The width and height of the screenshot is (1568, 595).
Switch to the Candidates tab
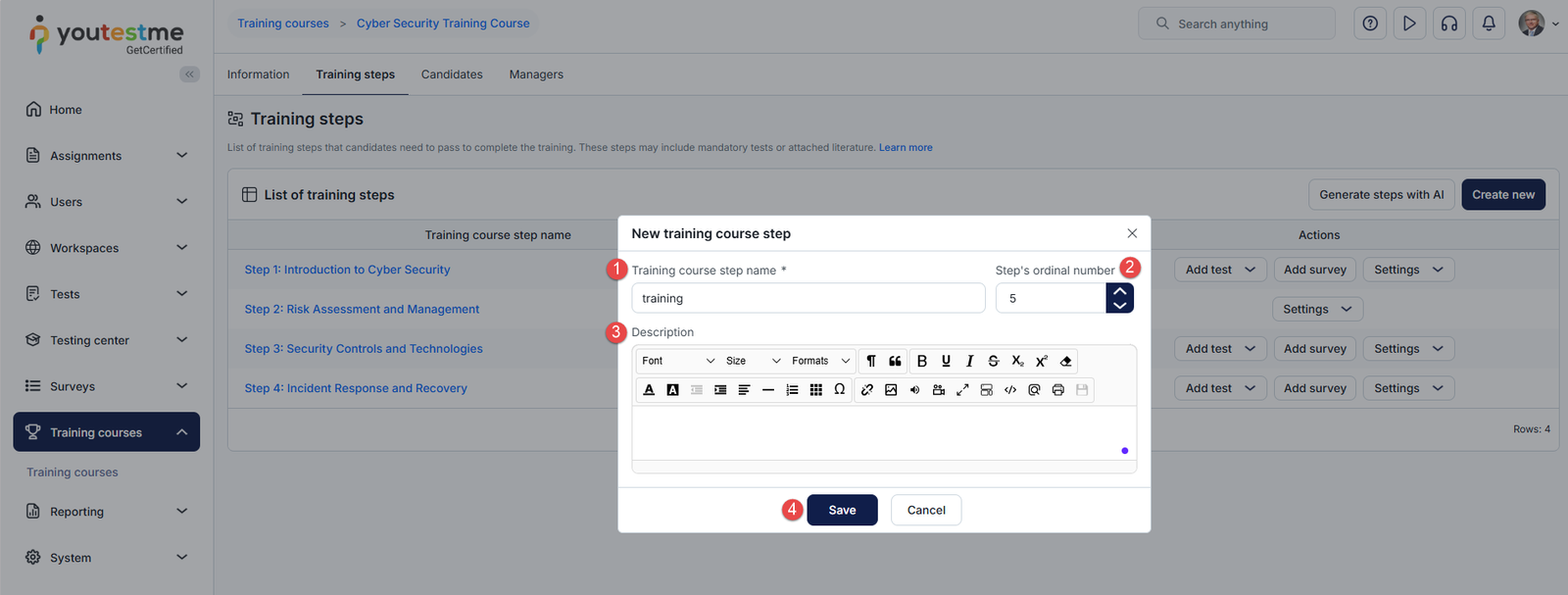click(452, 74)
